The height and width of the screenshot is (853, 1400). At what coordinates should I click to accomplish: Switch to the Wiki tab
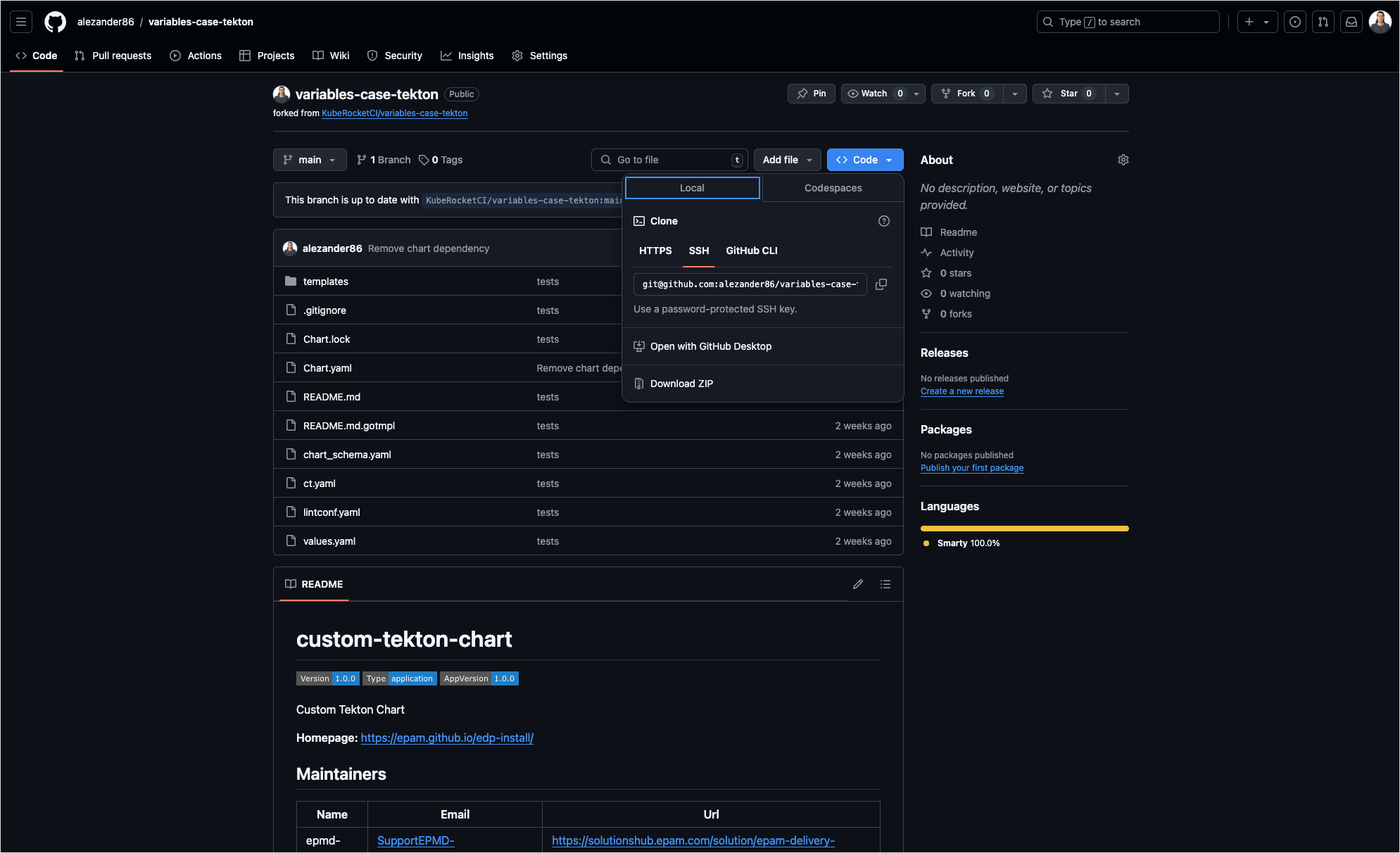click(x=331, y=56)
